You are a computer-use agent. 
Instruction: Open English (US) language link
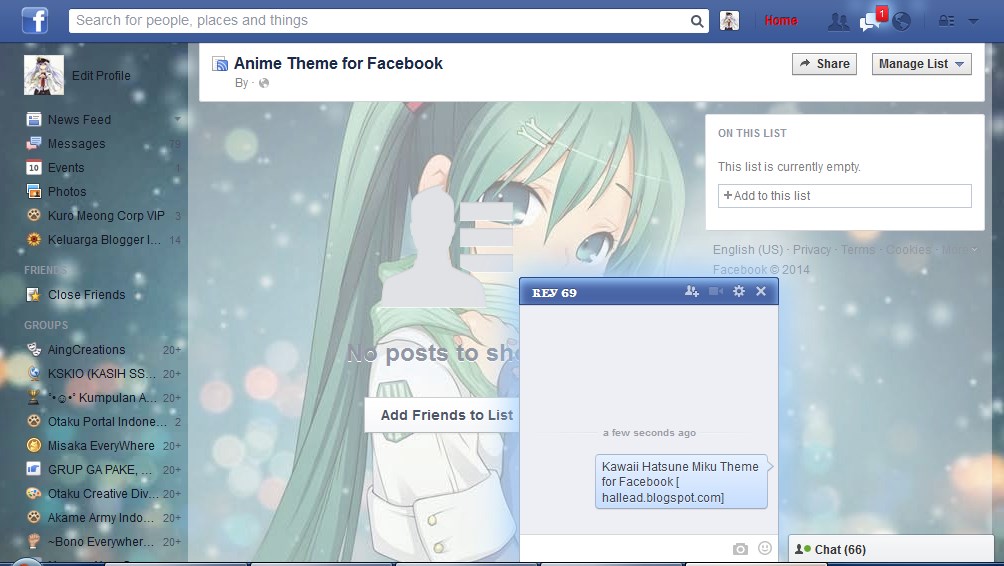(x=748, y=250)
